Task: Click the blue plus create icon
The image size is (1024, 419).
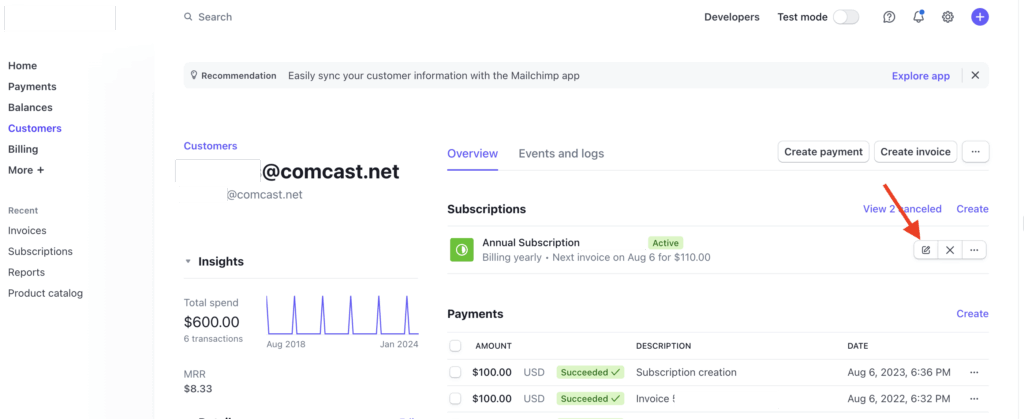Action: pos(980,17)
